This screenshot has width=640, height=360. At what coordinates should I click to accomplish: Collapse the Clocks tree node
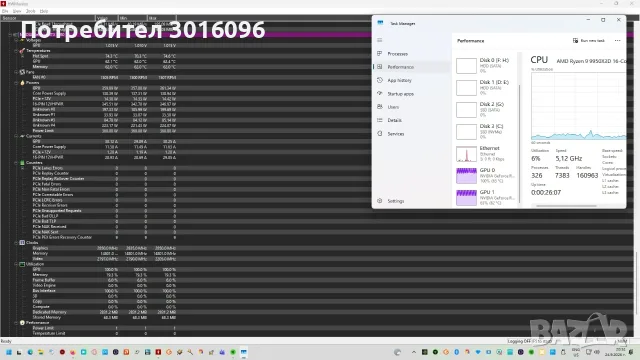16,242
